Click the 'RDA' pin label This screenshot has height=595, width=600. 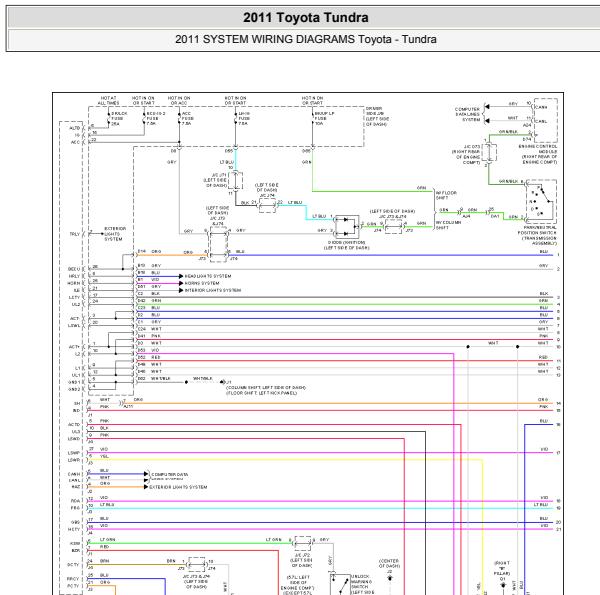(x=75, y=501)
